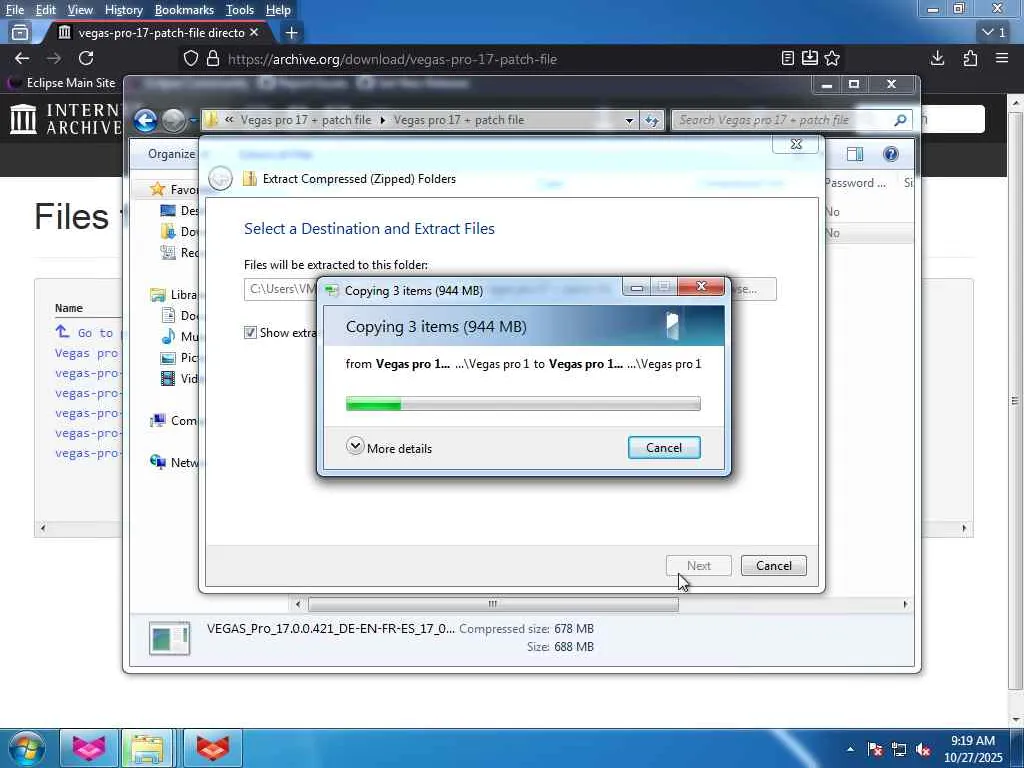Open a new Firefox tab
The image size is (1024, 768).
[291, 32]
